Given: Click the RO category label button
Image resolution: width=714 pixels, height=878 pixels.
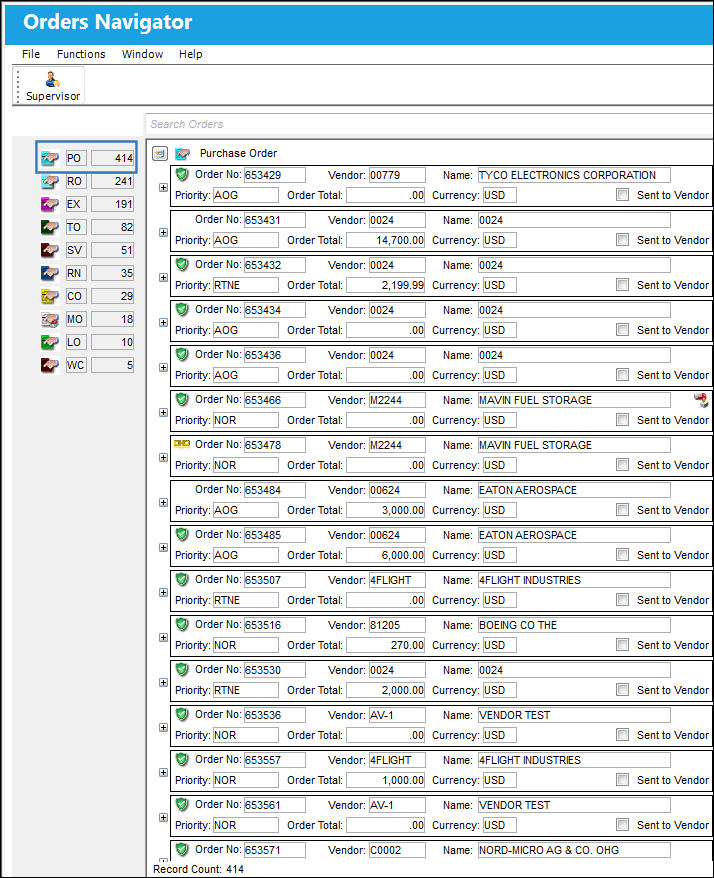Looking at the screenshot, I should [76, 181].
